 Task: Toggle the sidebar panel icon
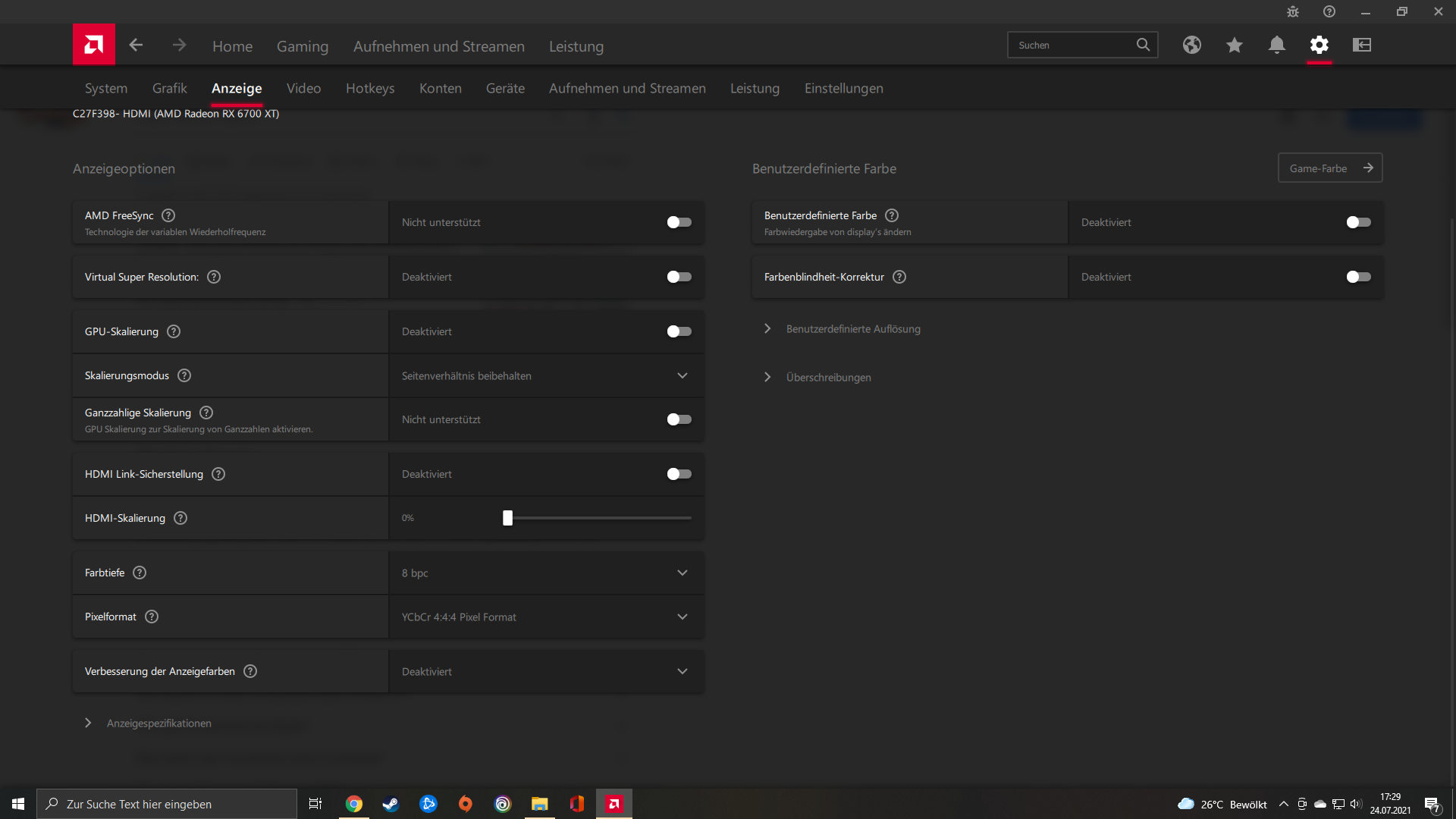point(1361,45)
